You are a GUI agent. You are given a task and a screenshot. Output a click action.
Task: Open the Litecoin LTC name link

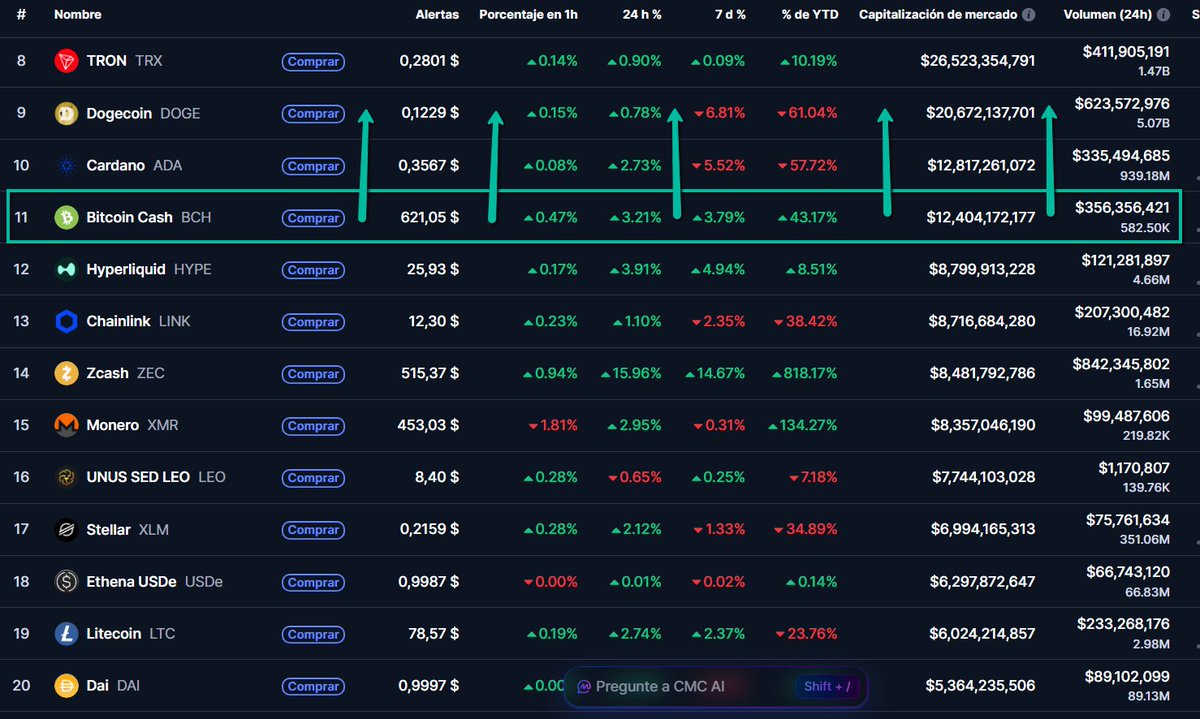pyautogui.click(x=130, y=633)
